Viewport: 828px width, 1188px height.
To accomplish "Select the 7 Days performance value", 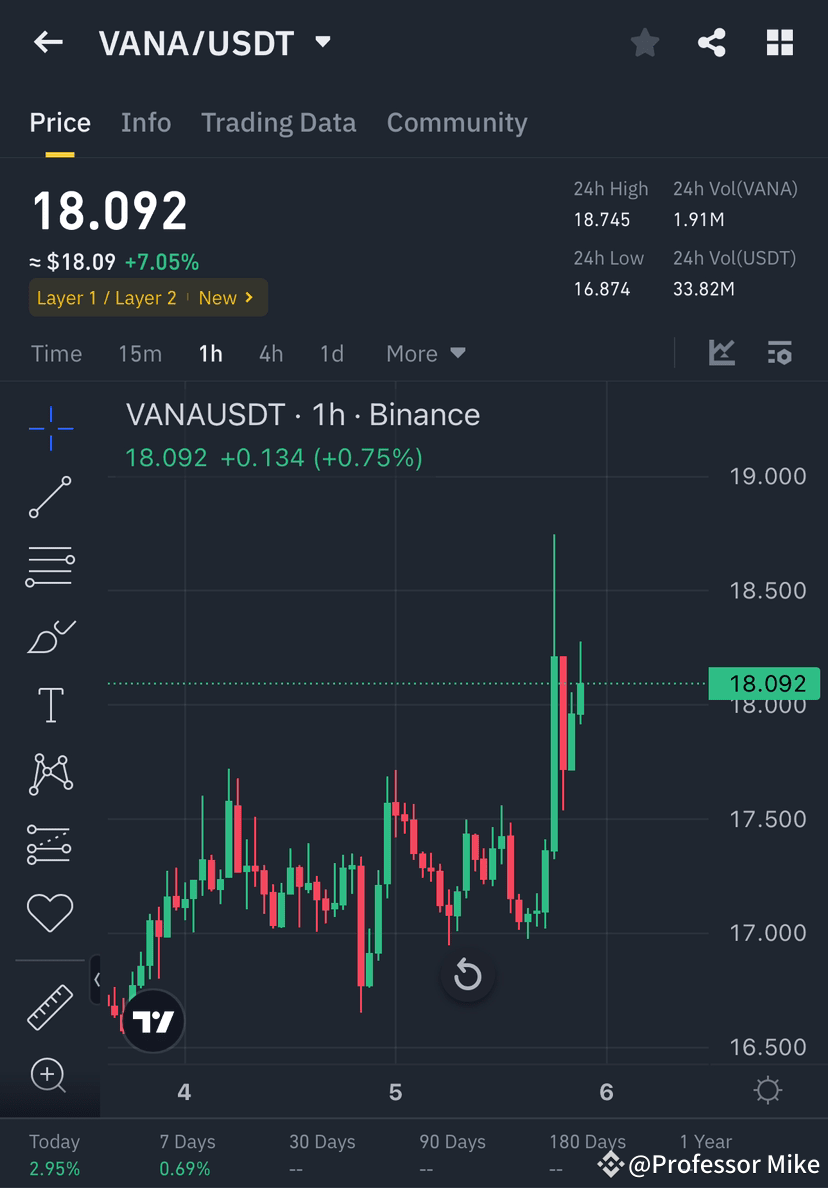I will pyautogui.click(x=185, y=1168).
